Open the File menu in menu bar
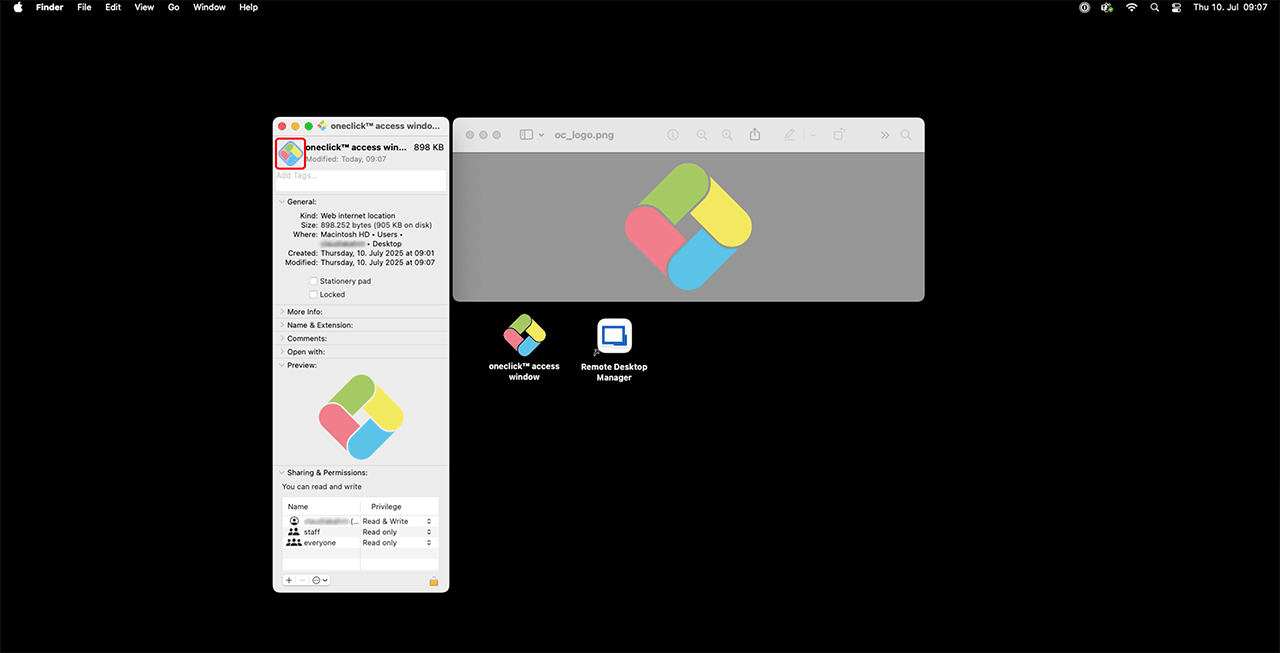The width and height of the screenshot is (1280, 653). (84, 7)
